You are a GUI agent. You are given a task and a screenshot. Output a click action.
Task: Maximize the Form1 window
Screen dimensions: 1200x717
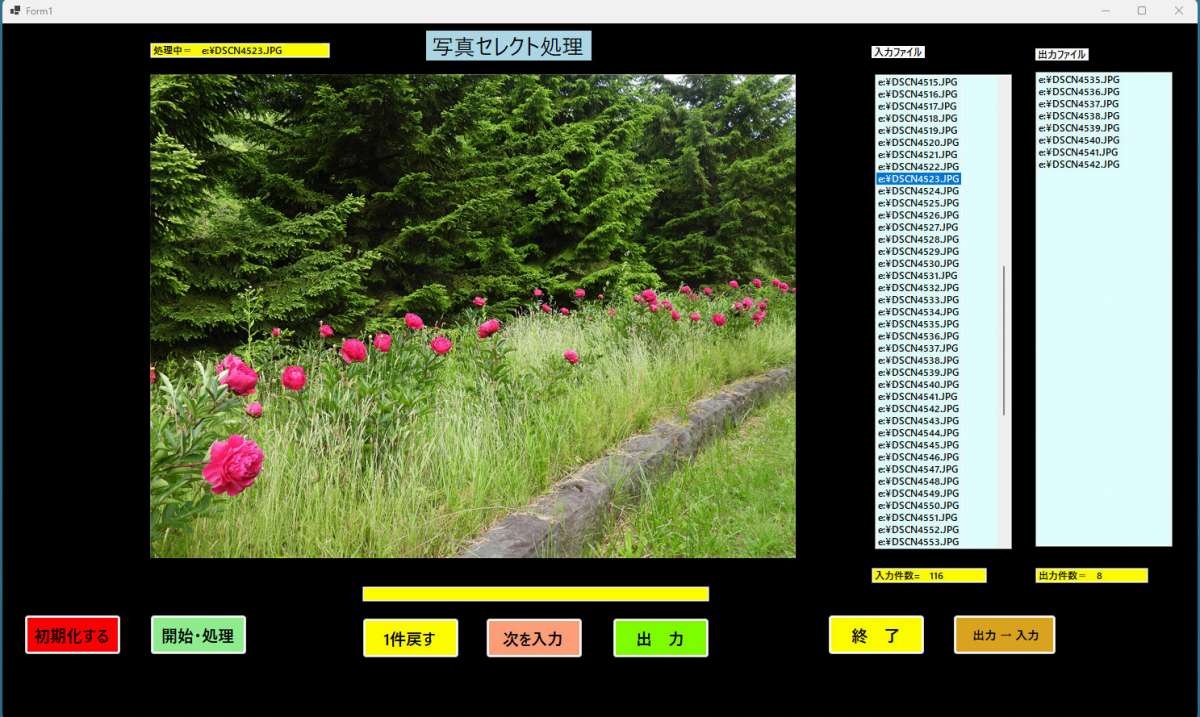click(1141, 10)
